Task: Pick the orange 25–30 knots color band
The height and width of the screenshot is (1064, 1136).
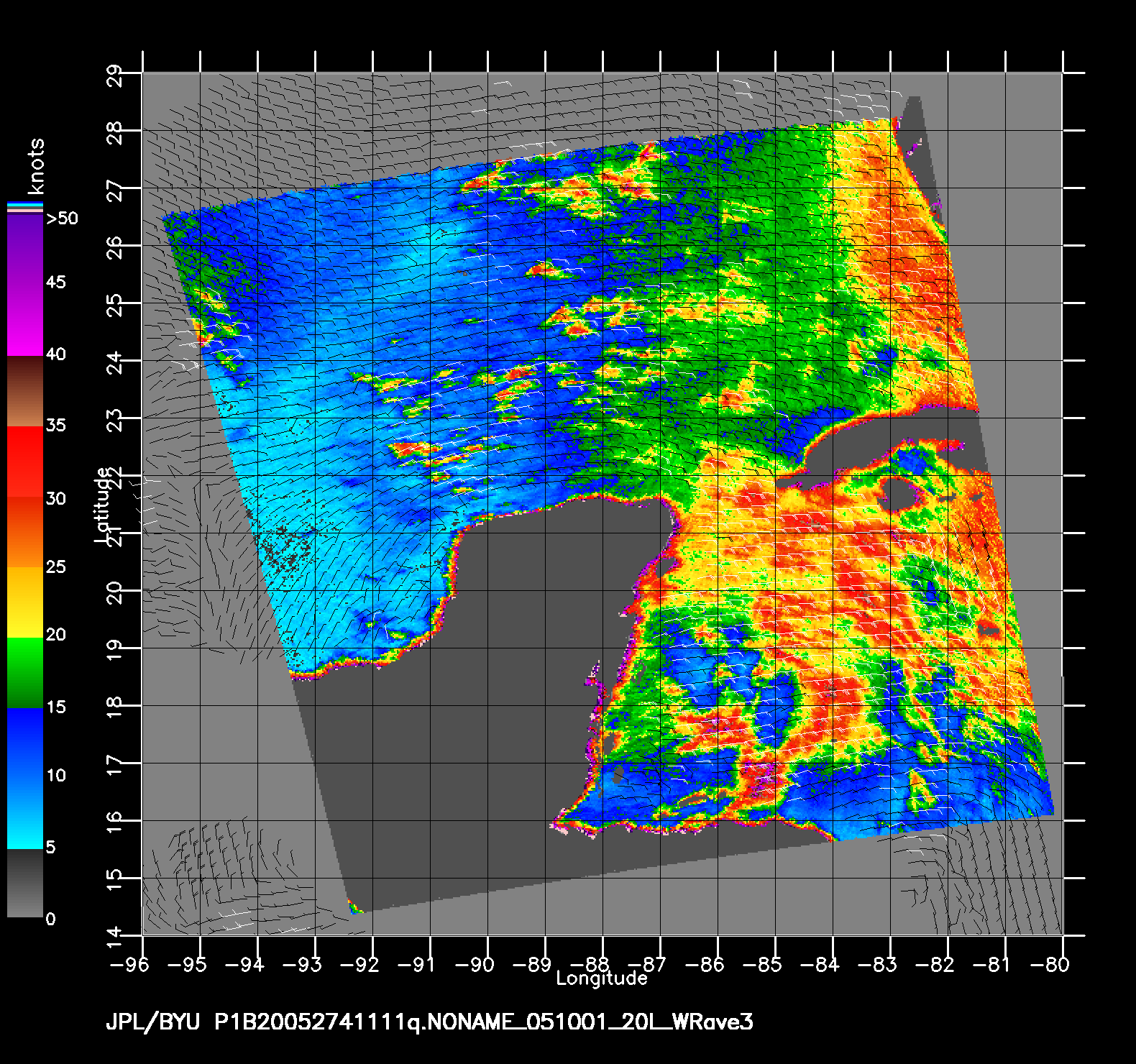Action: tap(25, 533)
